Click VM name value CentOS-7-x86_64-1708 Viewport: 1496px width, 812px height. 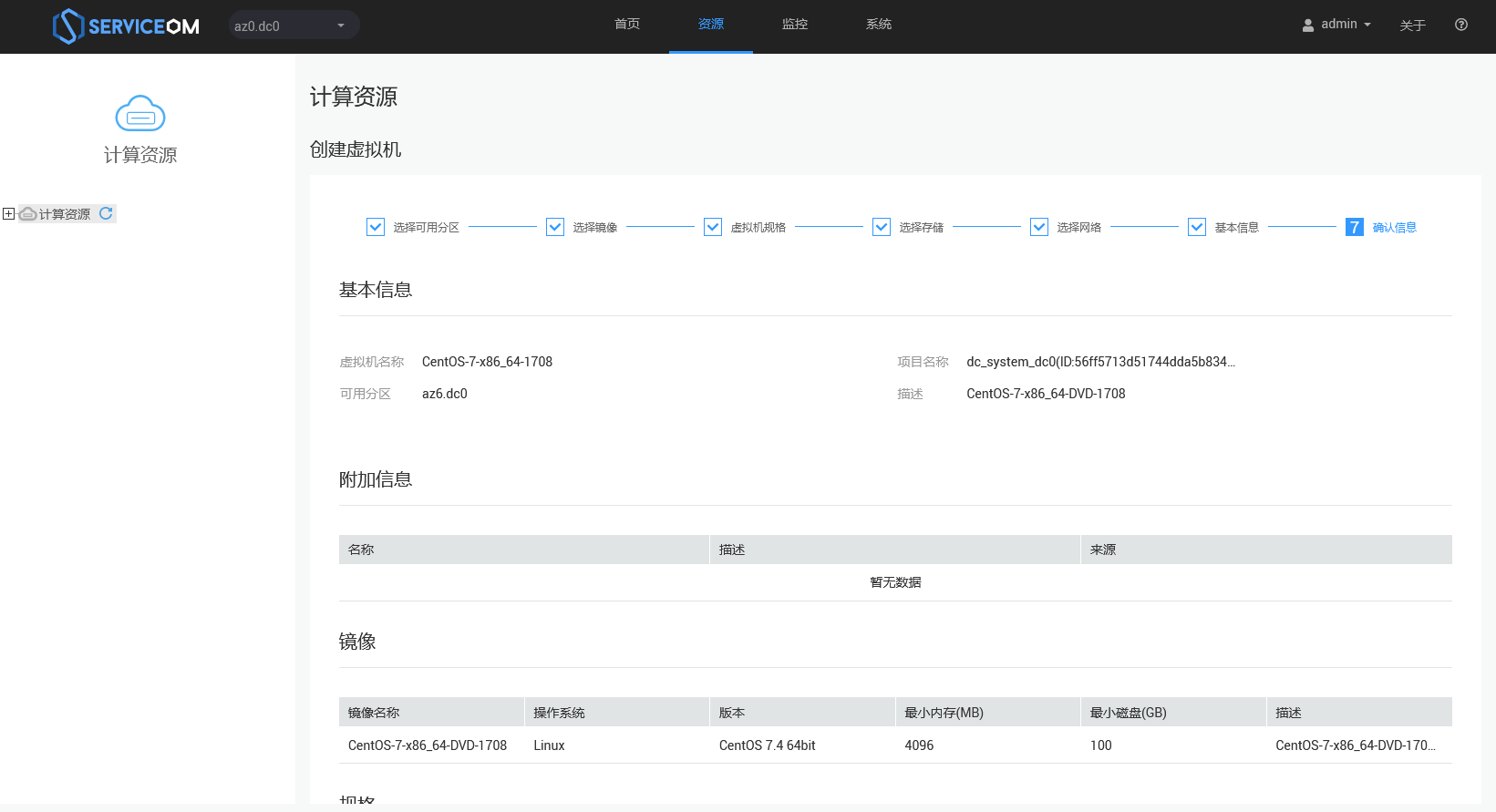(x=487, y=362)
